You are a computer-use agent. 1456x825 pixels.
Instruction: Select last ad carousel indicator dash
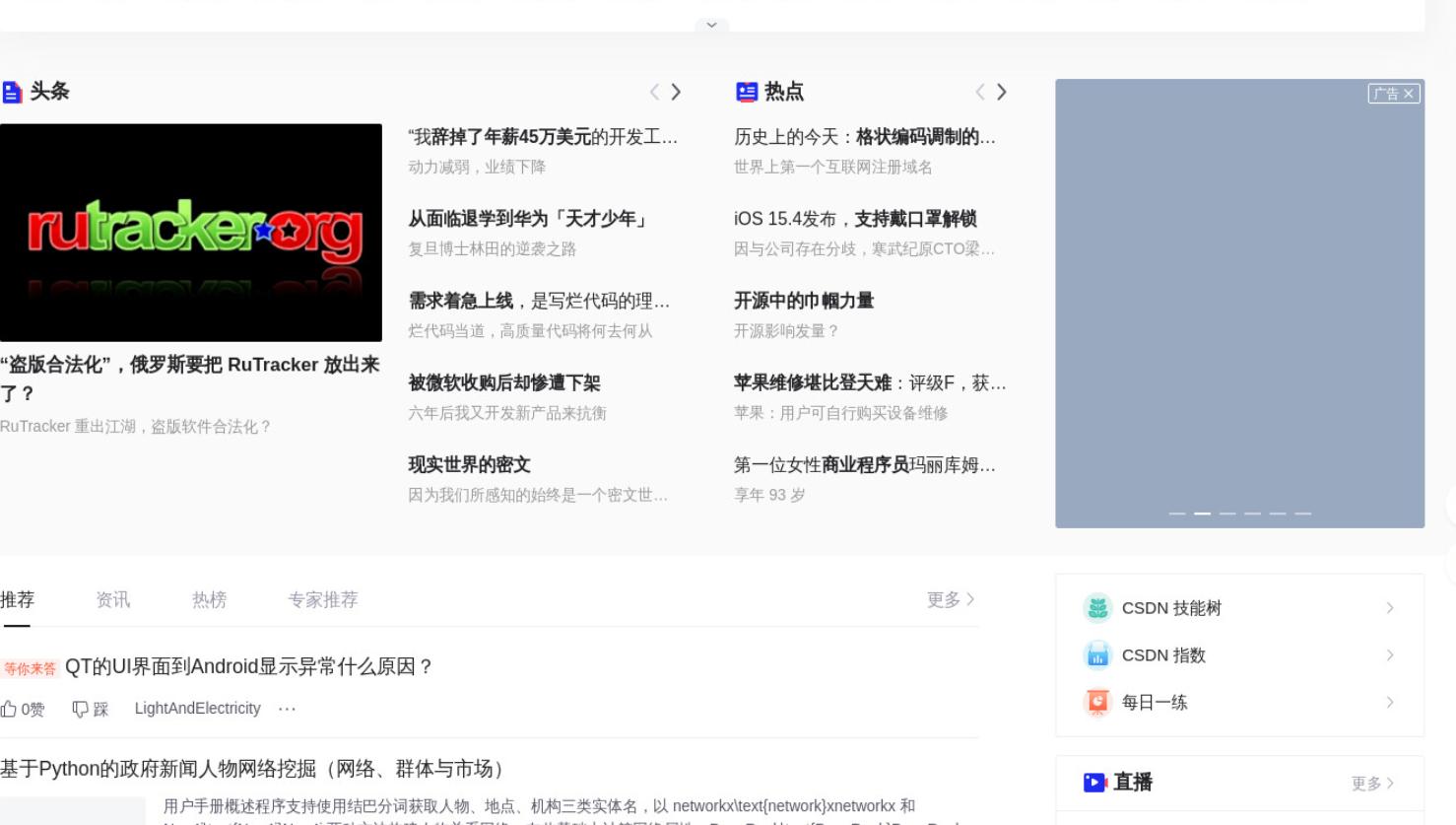(x=1302, y=514)
